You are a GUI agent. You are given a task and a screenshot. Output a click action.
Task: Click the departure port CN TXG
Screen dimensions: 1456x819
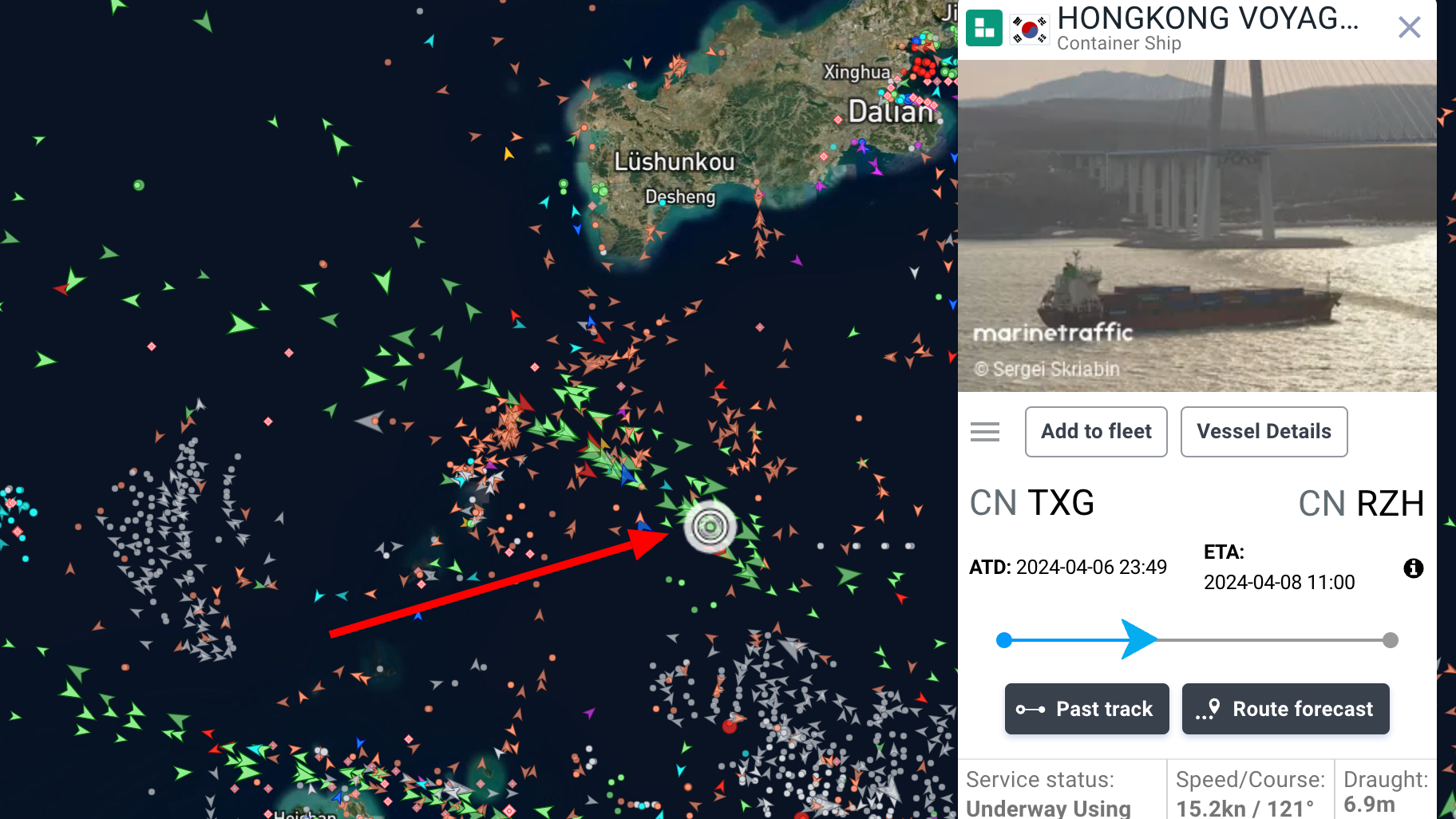point(1031,504)
